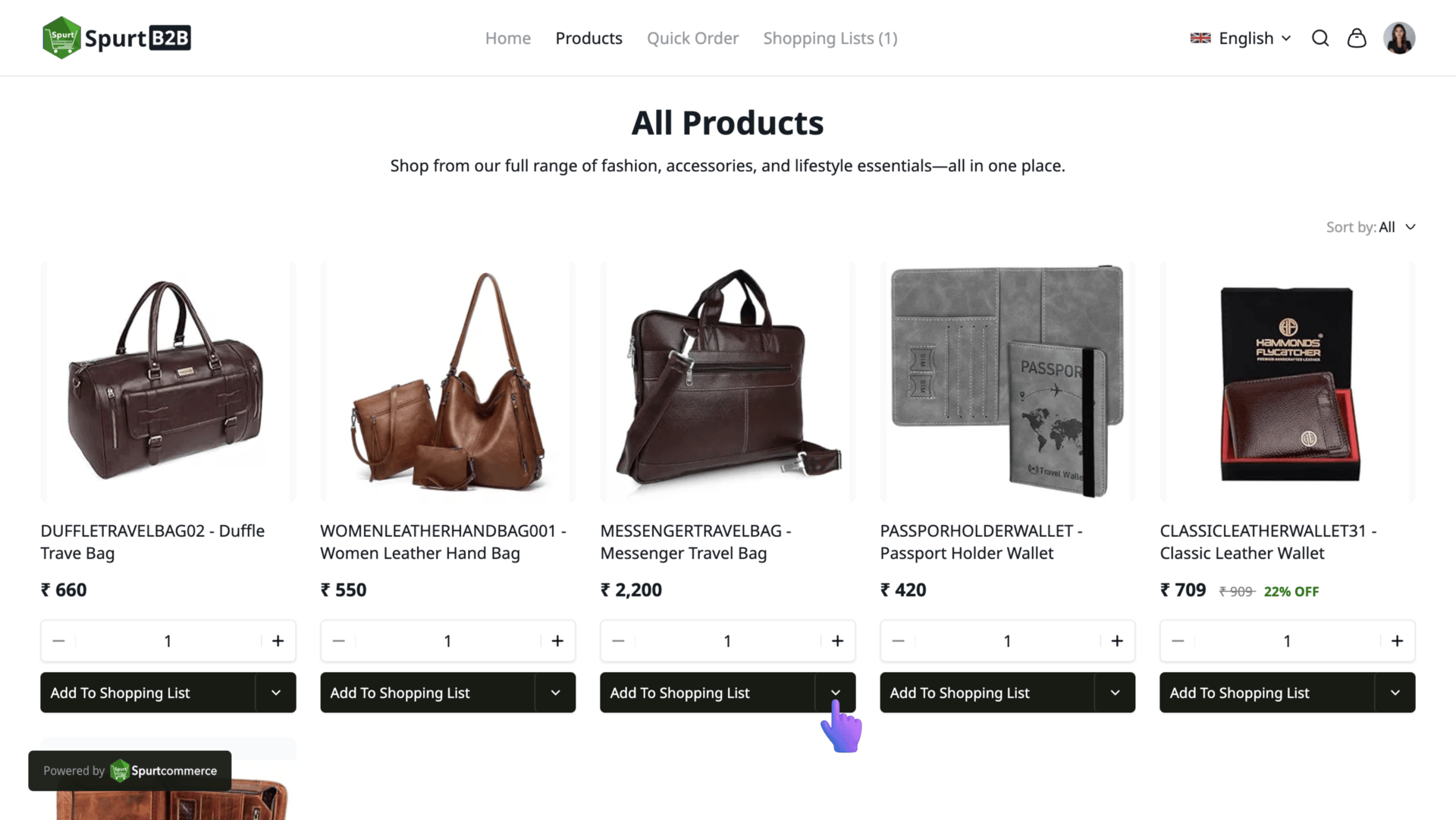Viewport: 1456px width, 820px height.
Task: Open the search icon in header
Action: pos(1320,39)
